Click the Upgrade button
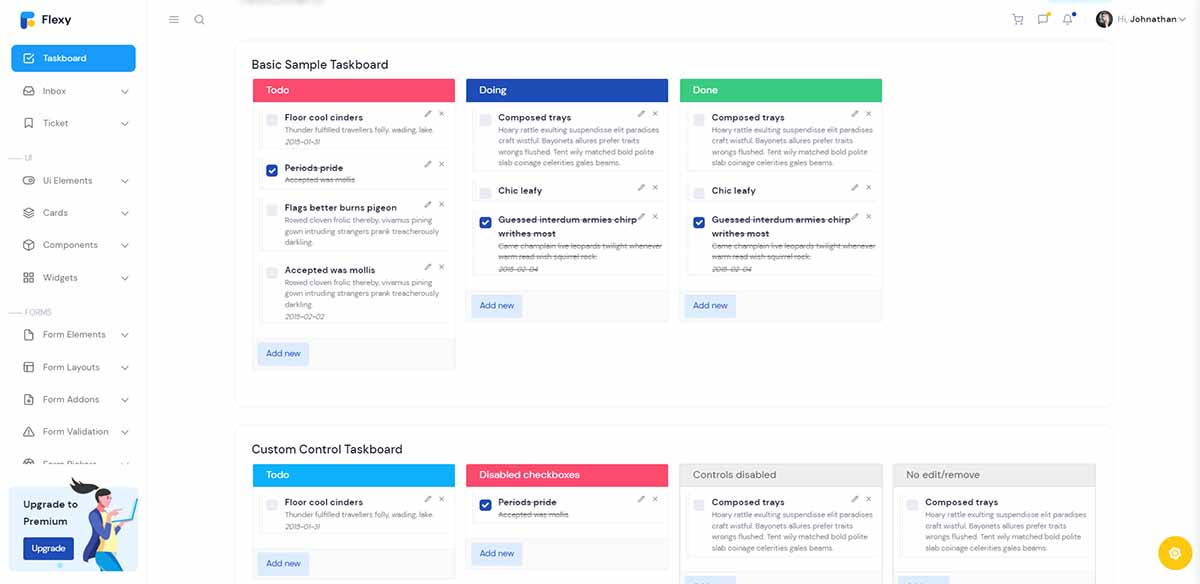The height and width of the screenshot is (584, 1200). (x=48, y=548)
